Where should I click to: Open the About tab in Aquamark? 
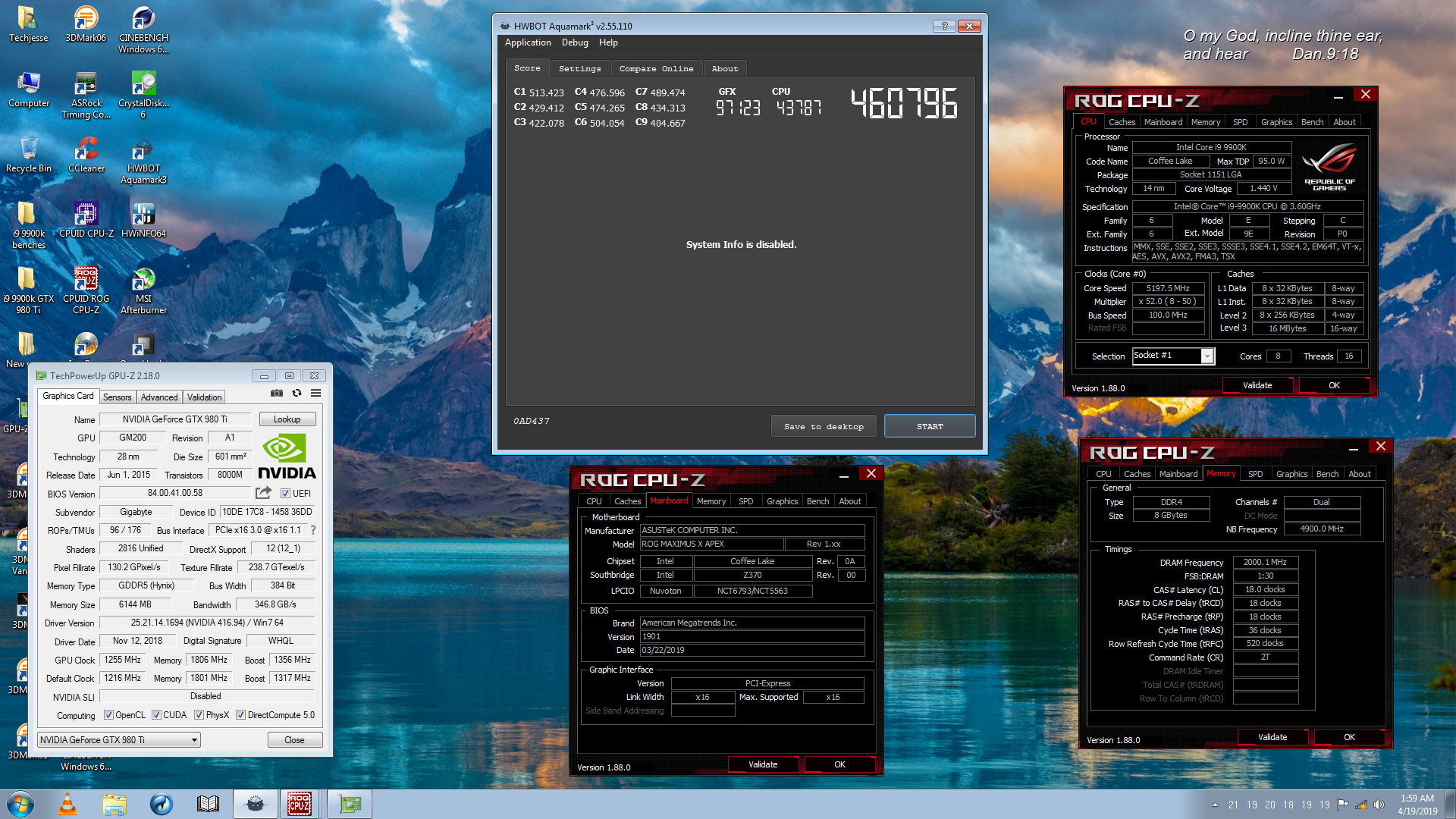click(x=725, y=68)
